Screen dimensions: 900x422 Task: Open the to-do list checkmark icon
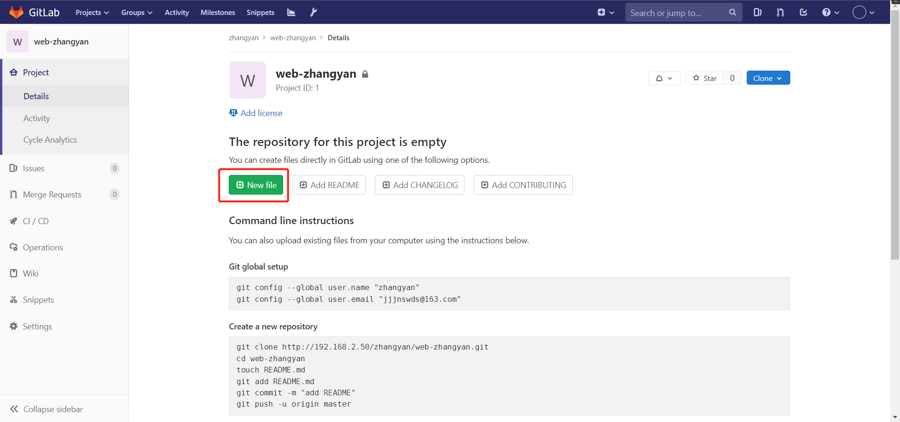click(x=803, y=13)
